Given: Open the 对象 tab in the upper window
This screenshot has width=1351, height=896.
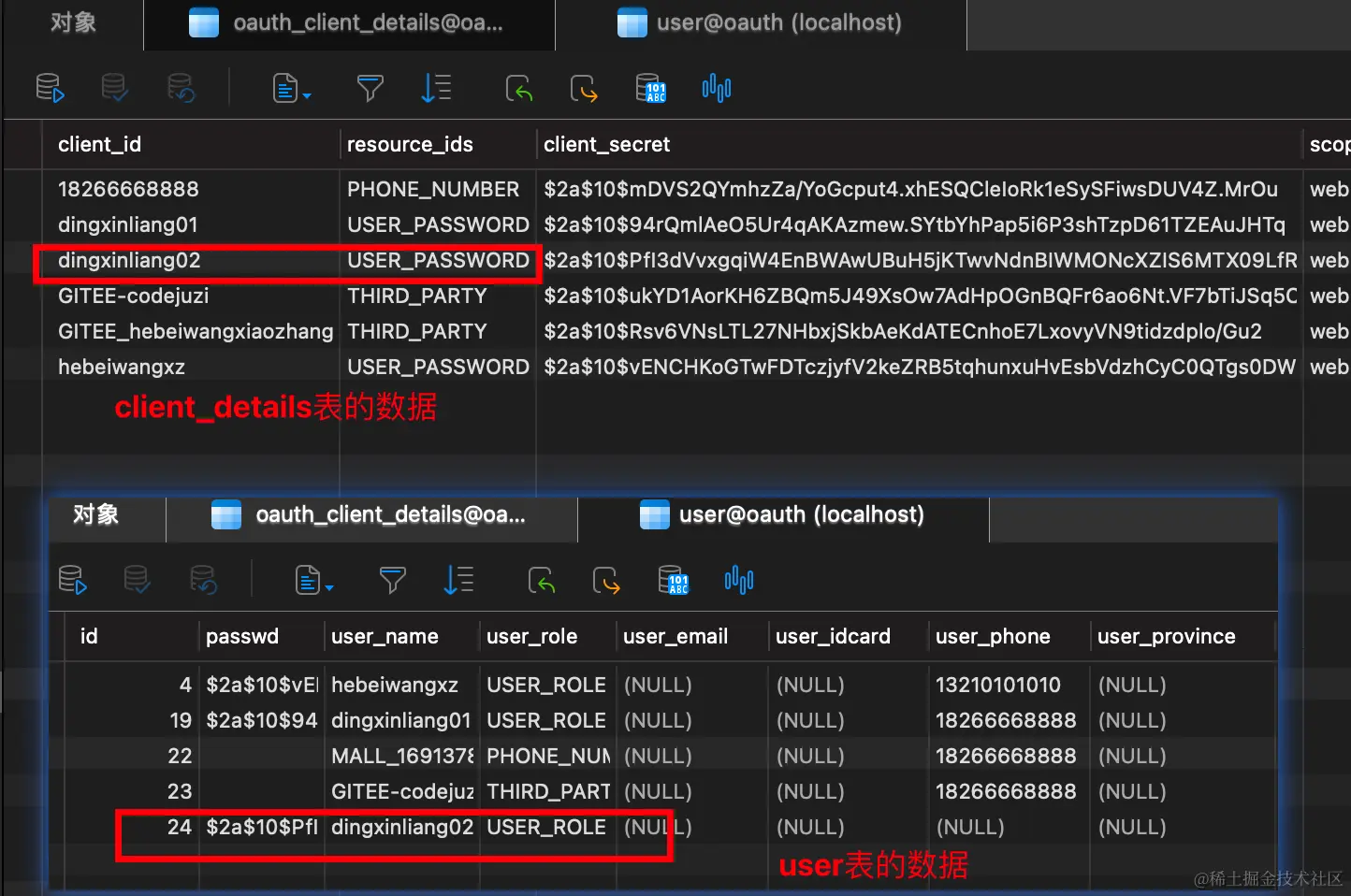Looking at the screenshot, I should click(x=73, y=23).
